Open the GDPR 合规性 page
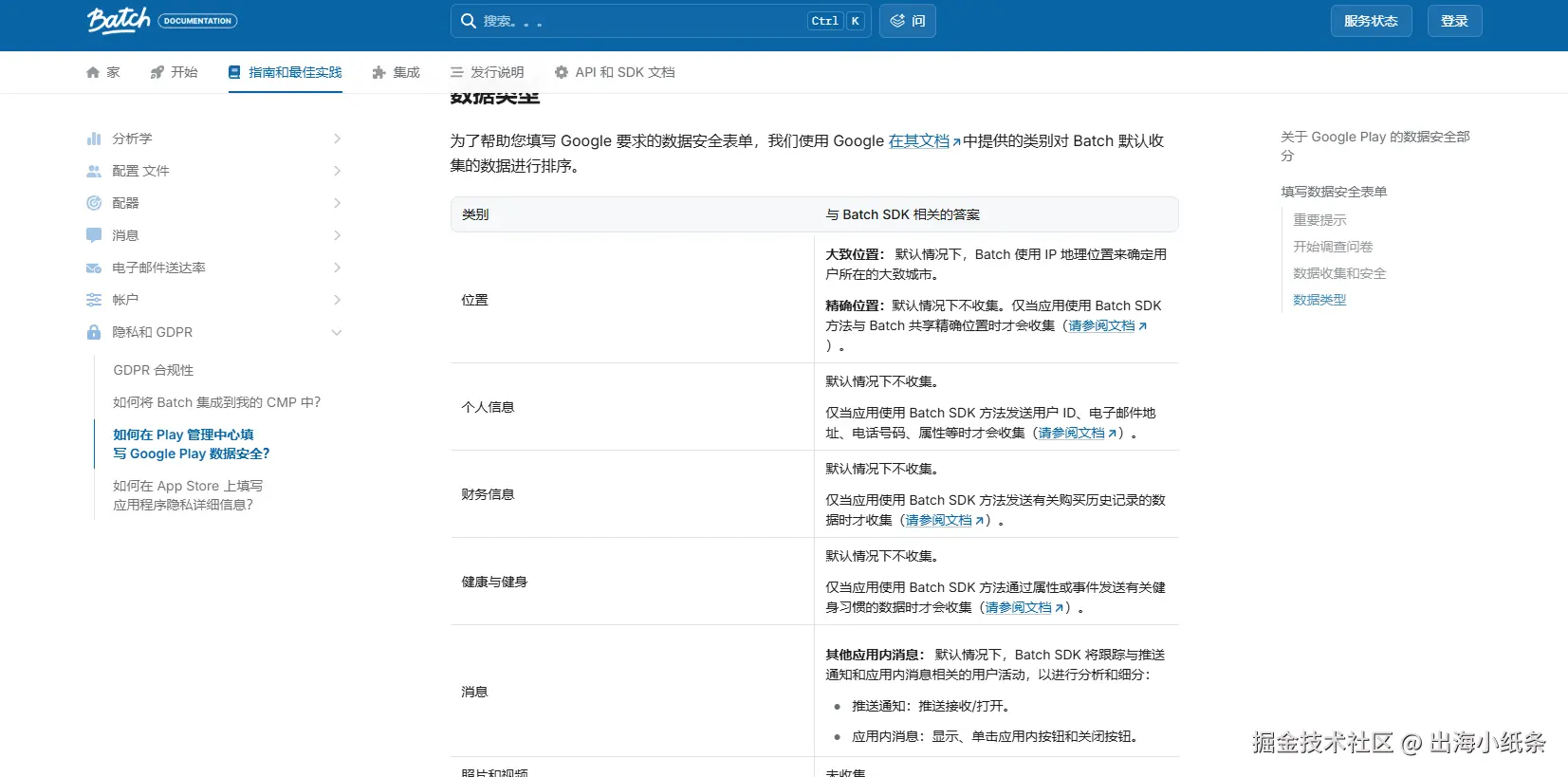Screen dimensions: 1568x777 coord(154,370)
